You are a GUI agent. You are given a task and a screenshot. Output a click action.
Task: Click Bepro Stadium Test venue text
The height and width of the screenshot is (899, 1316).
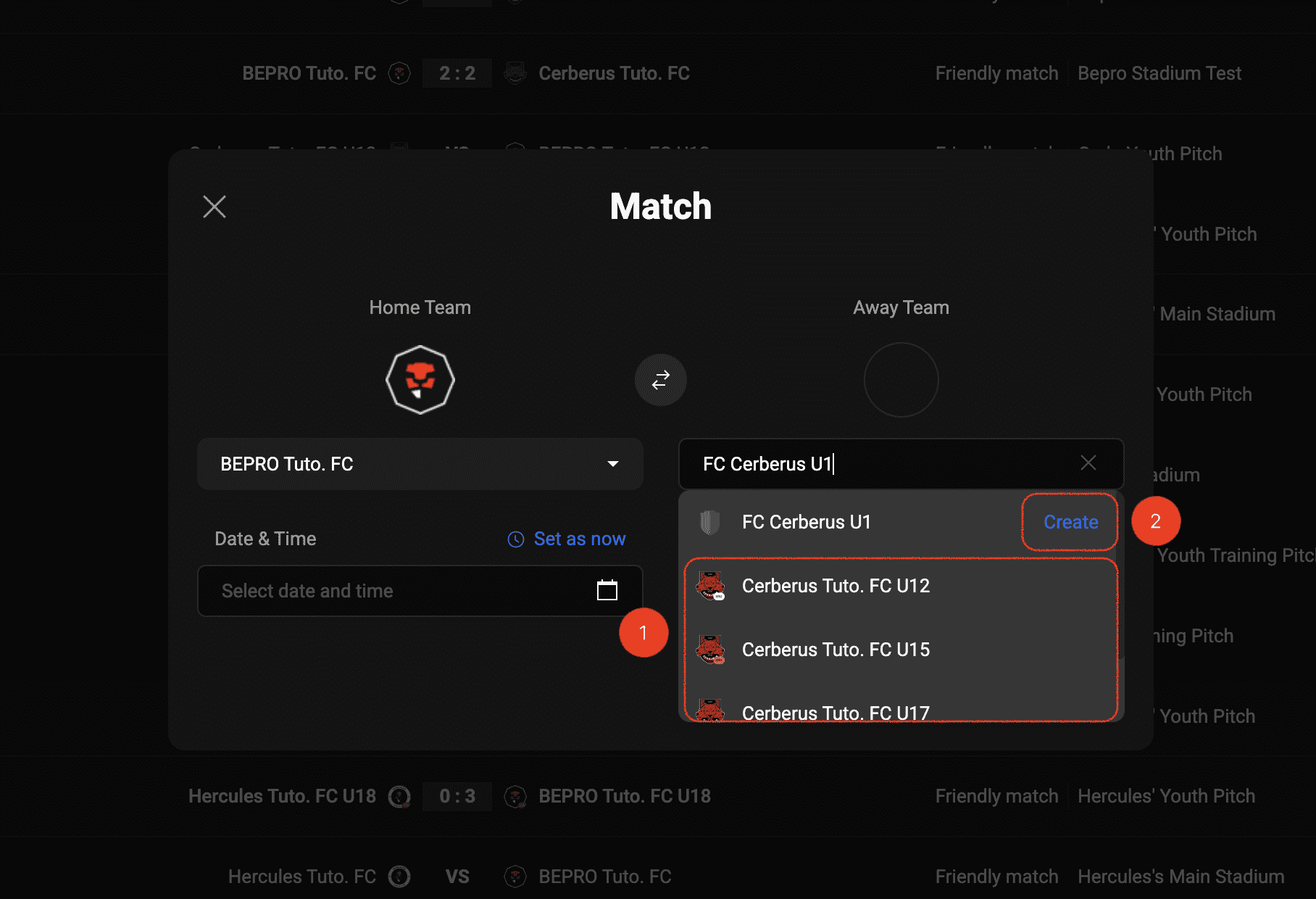click(x=1159, y=73)
